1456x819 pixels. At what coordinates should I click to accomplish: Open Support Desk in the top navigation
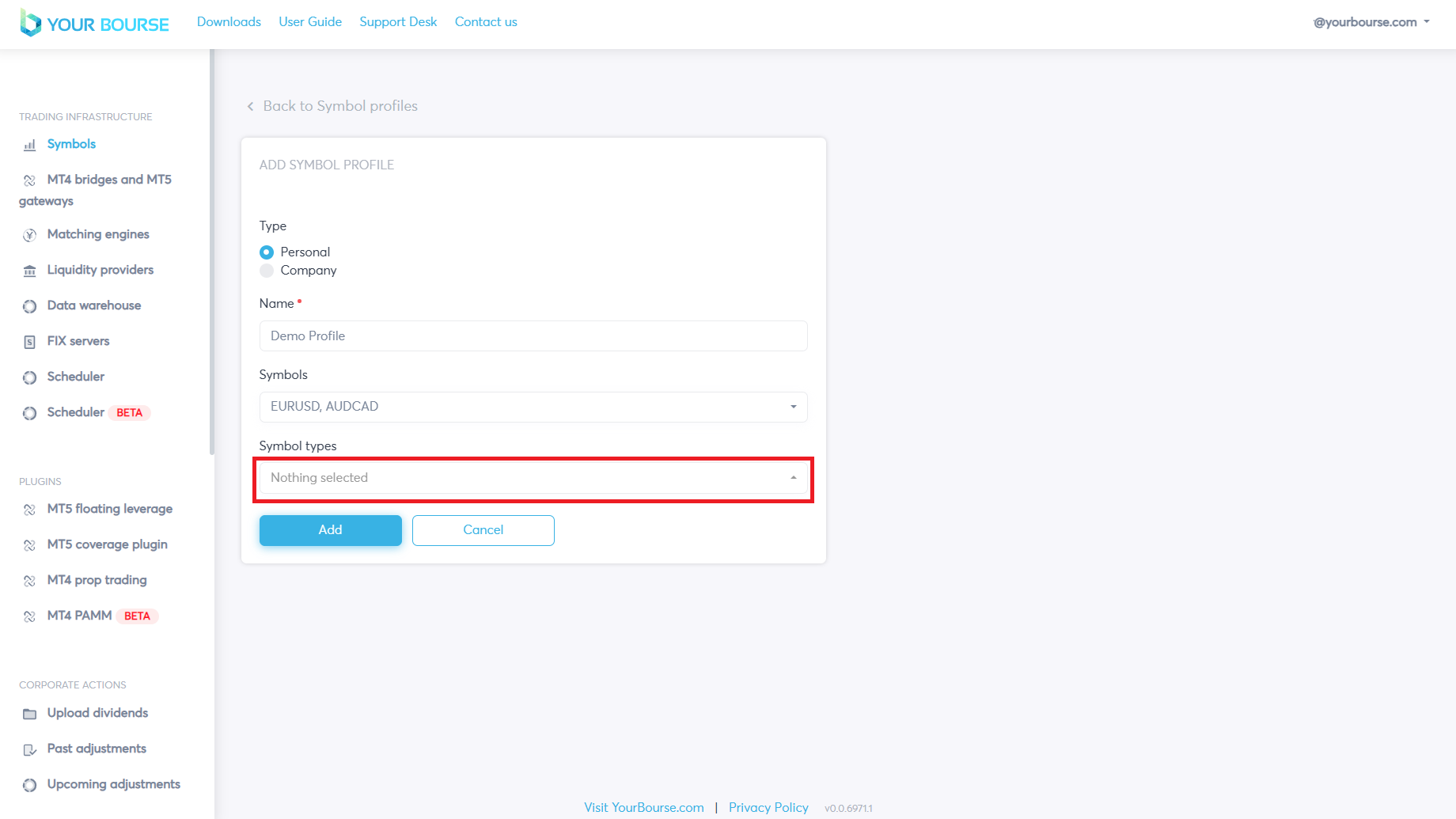coord(398,22)
